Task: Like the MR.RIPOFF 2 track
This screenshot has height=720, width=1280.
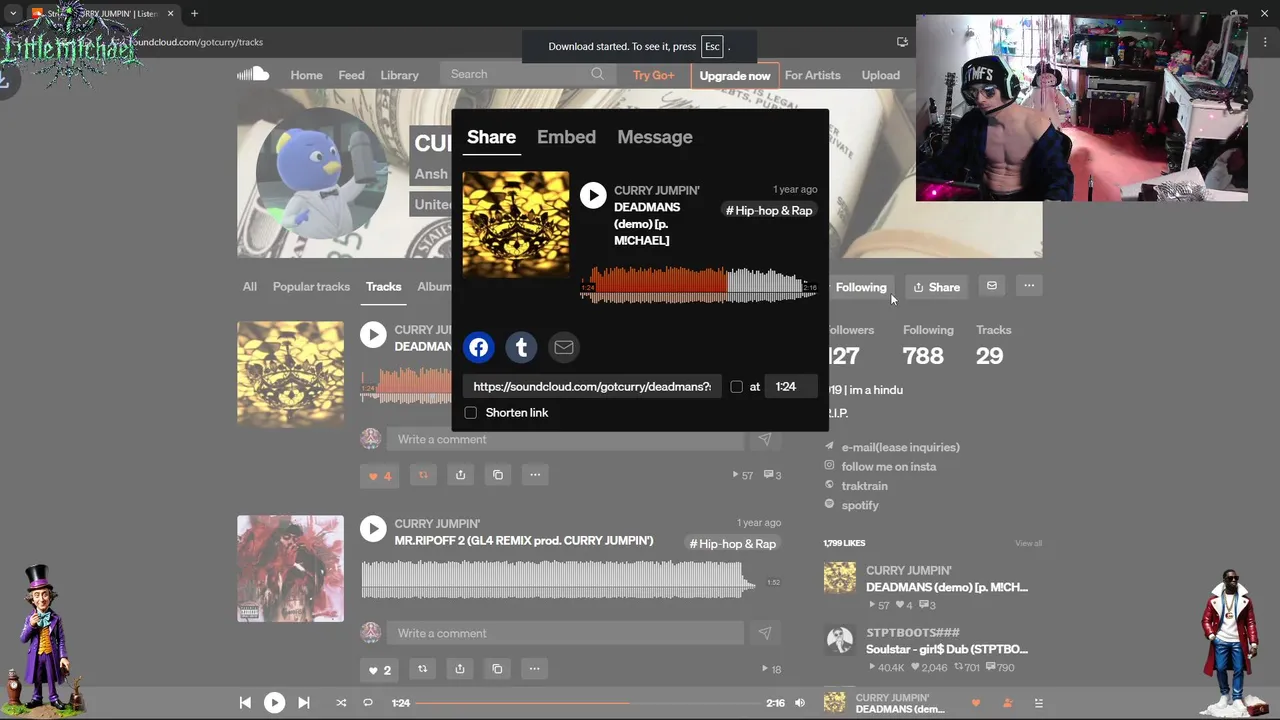Action: pos(380,669)
